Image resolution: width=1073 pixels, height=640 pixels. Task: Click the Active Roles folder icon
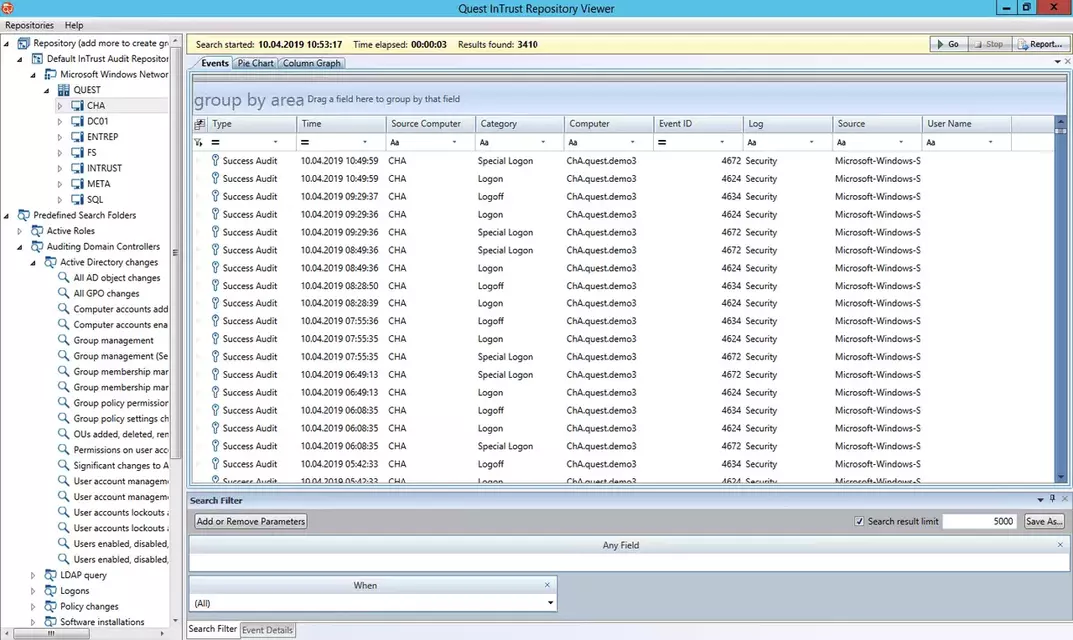[x=37, y=231]
